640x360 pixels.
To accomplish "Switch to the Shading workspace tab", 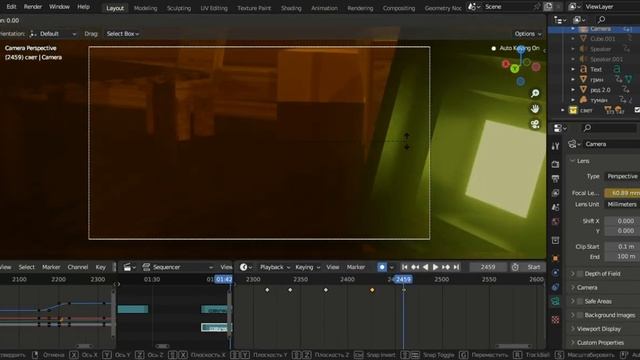I will 291,8.
